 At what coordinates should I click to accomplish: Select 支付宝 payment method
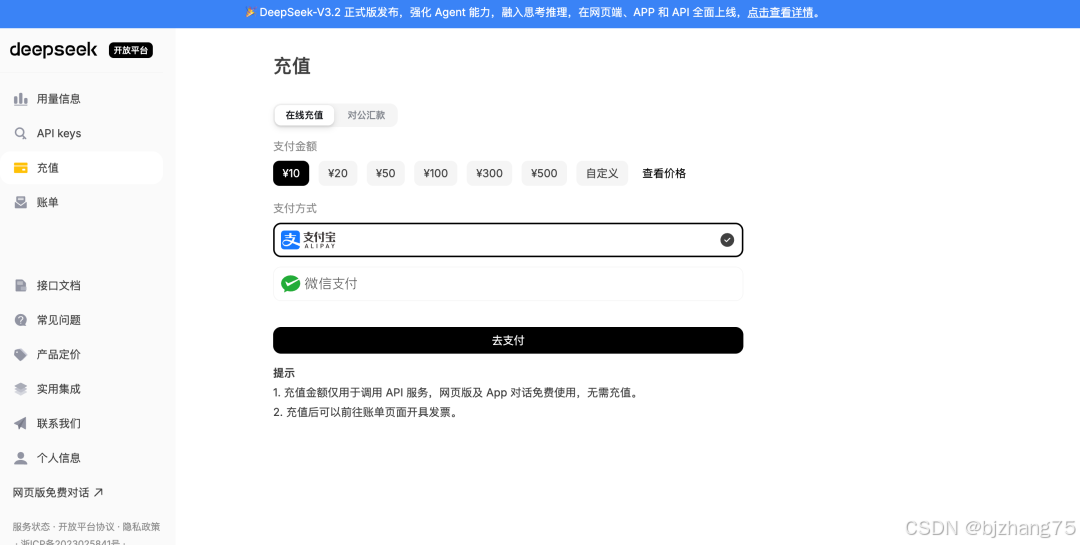508,240
